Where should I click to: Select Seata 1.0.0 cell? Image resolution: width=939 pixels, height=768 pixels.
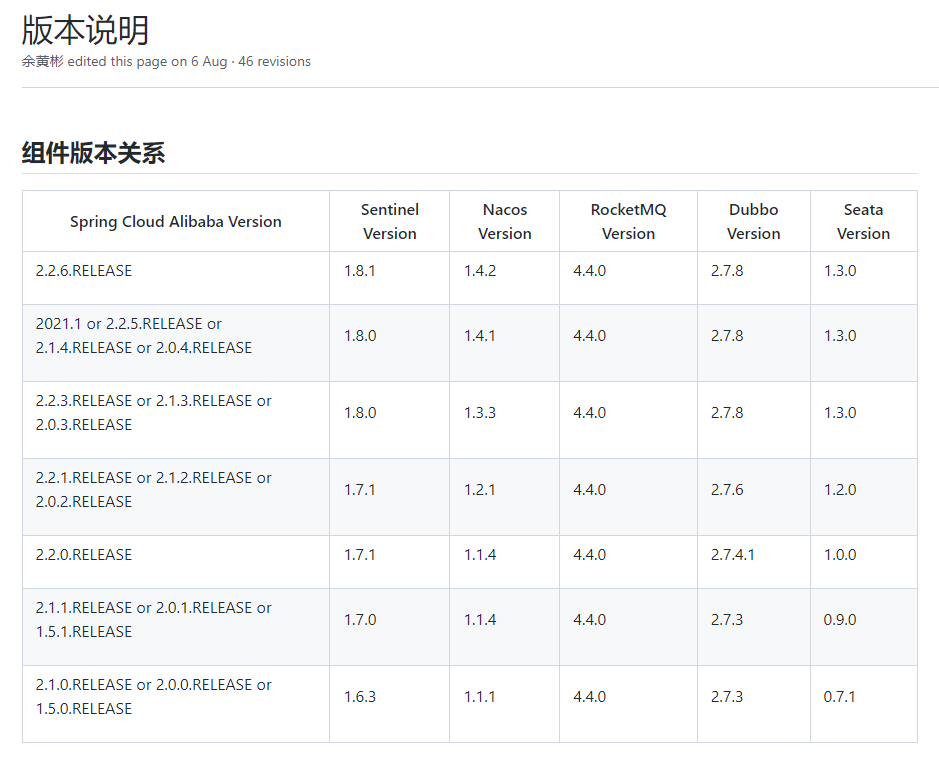coord(864,562)
